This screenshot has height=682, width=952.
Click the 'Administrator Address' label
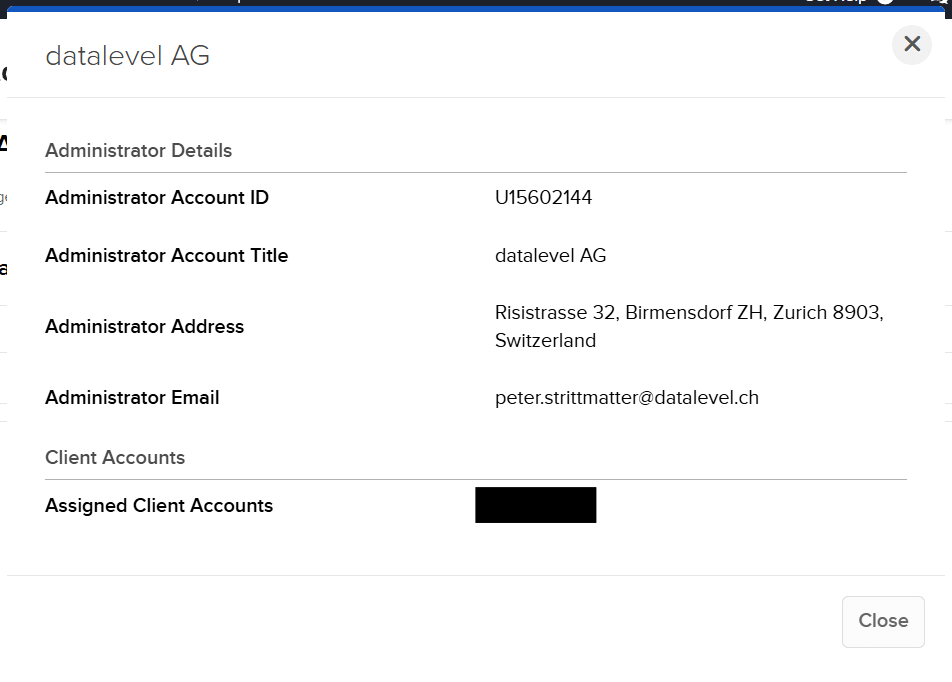144,327
